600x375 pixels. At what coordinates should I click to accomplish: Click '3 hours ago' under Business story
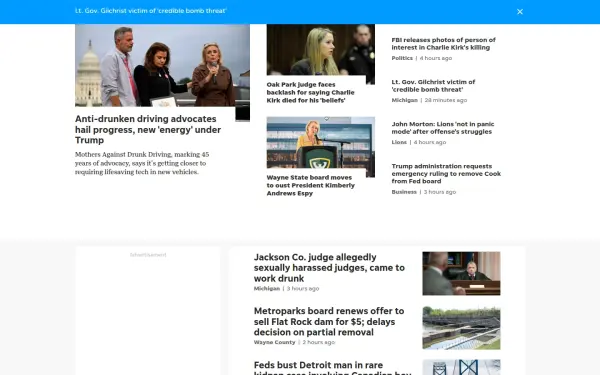click(x=440, y=192)
